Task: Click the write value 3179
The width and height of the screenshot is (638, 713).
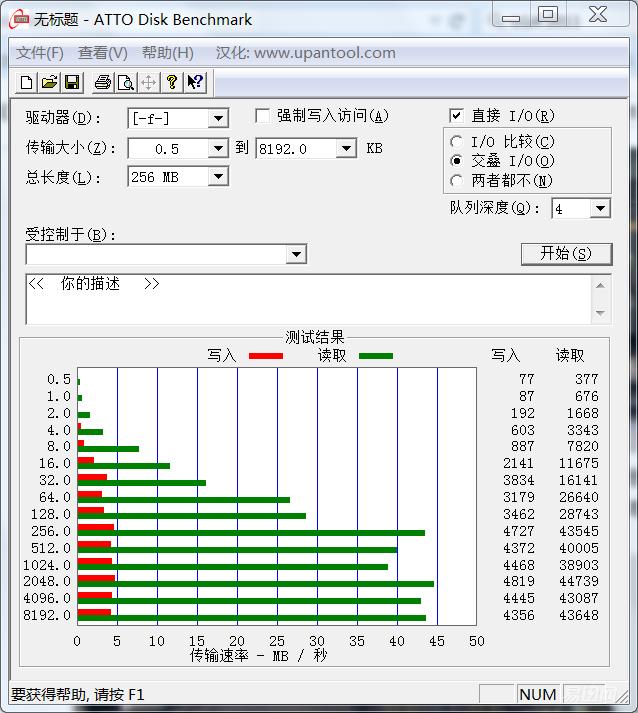Action: coord(518,497)
